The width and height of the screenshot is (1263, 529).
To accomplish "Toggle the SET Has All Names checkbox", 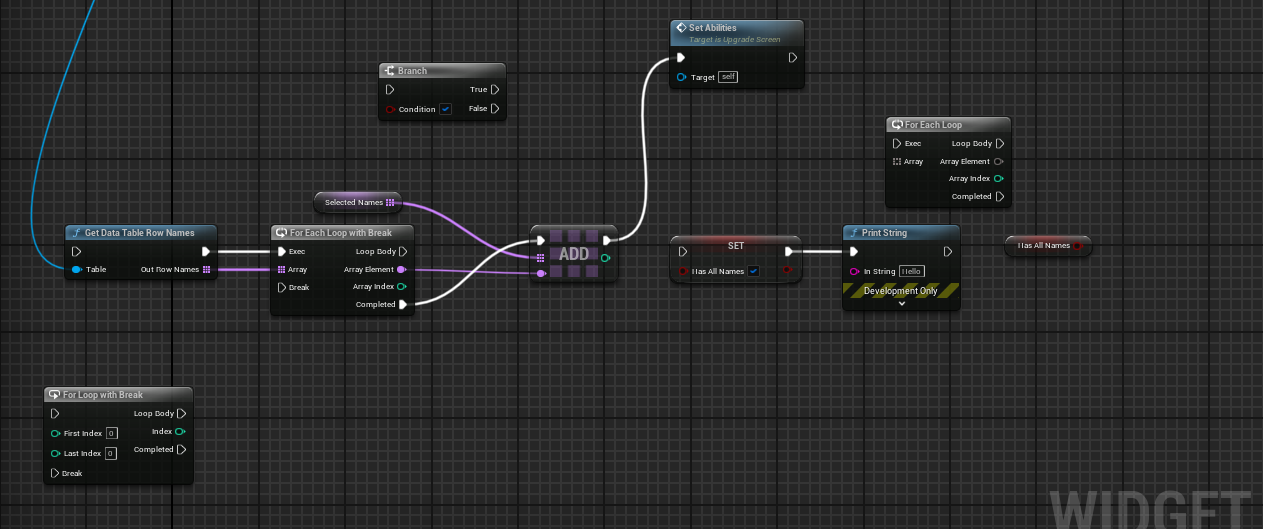I will click(753, 271).
